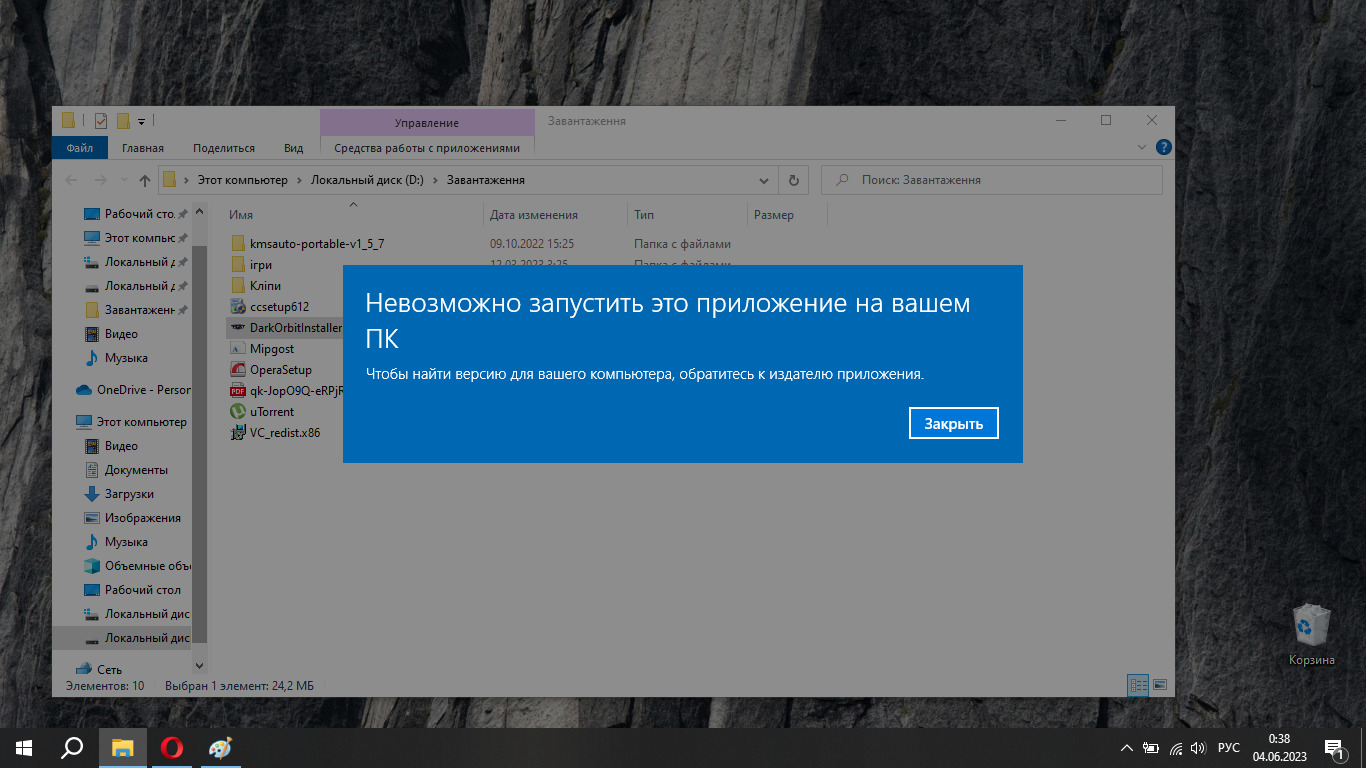
Task: Select Средства работы с приложениями tab
Action: (x=427, y=148)
